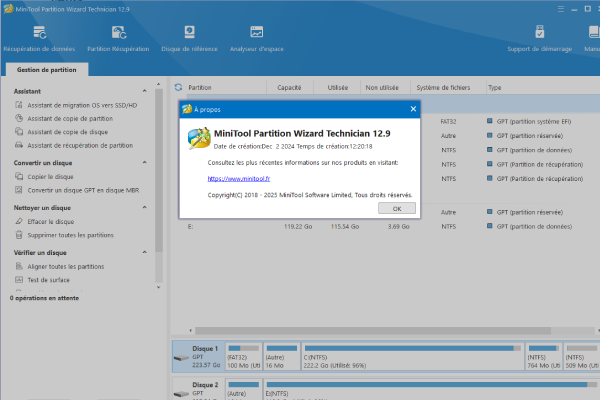Sort by Non utilisée column header
Screen dimensions: 600x400
[382, 88]
